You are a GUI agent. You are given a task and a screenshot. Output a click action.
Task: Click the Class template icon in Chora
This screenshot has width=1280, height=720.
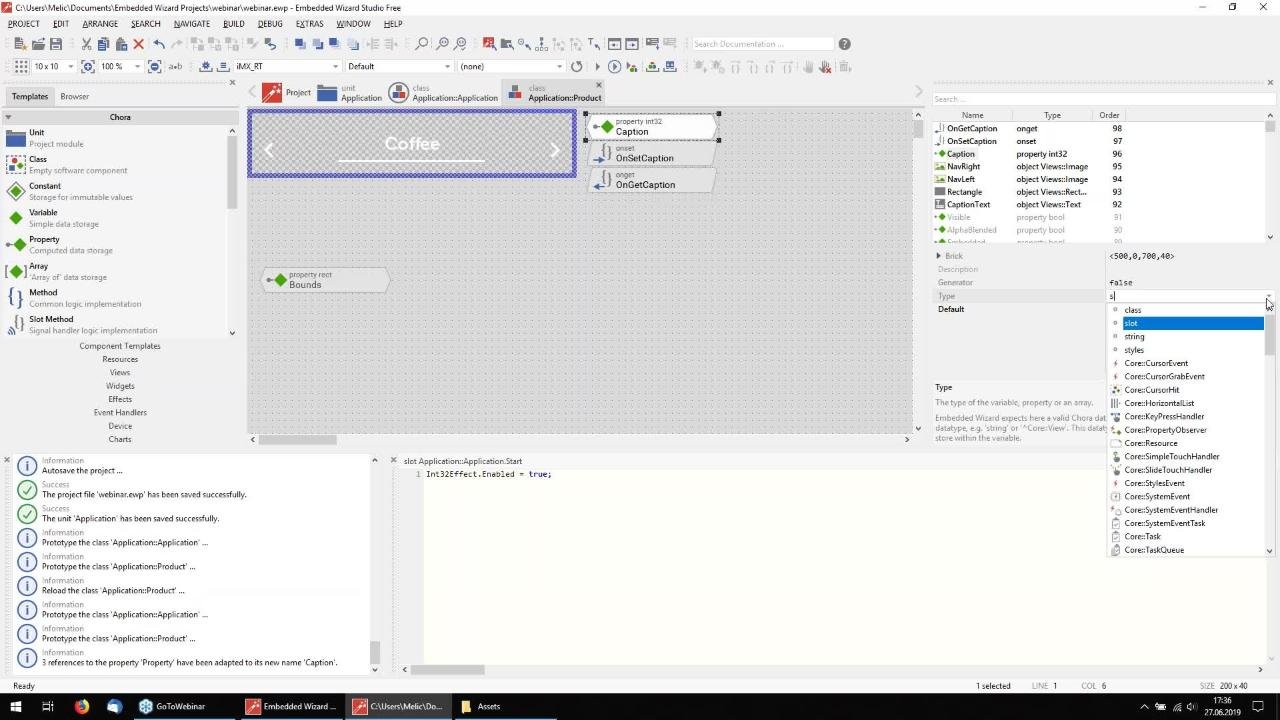[15, 164]
